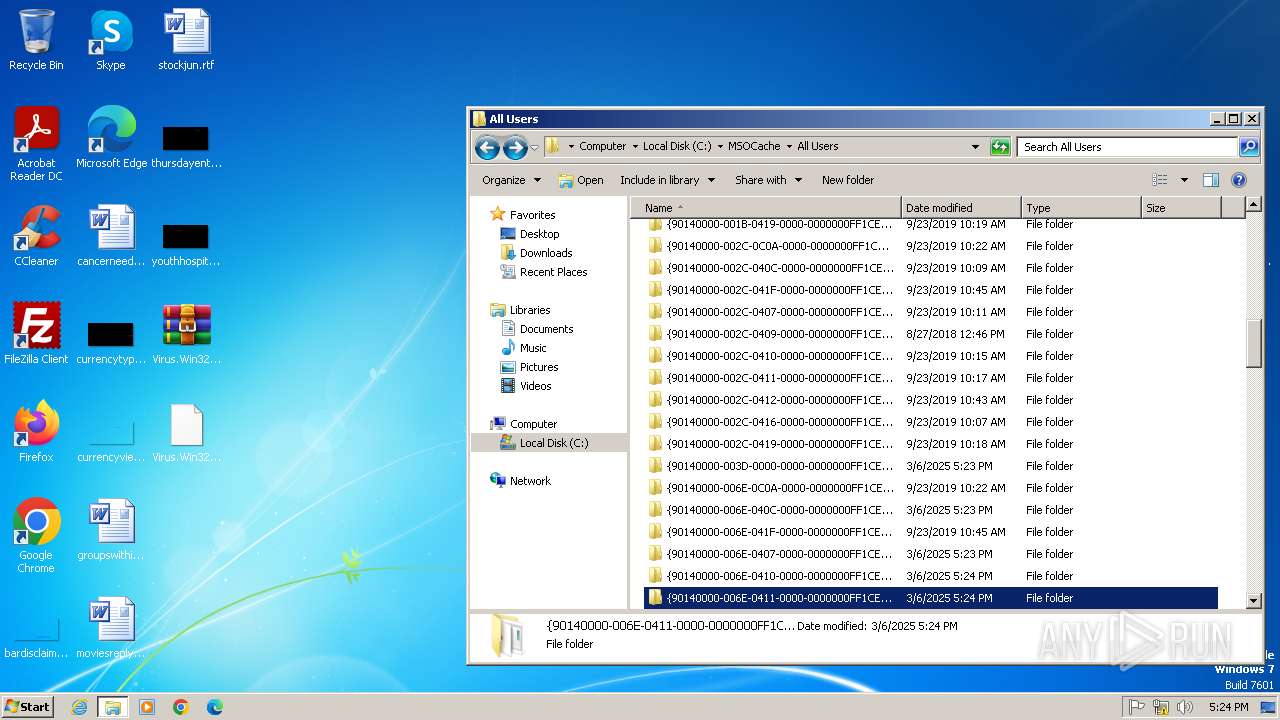The image size is (1280, 720).
Task: Expand Include in library dropdown
Action: point(667,180)
